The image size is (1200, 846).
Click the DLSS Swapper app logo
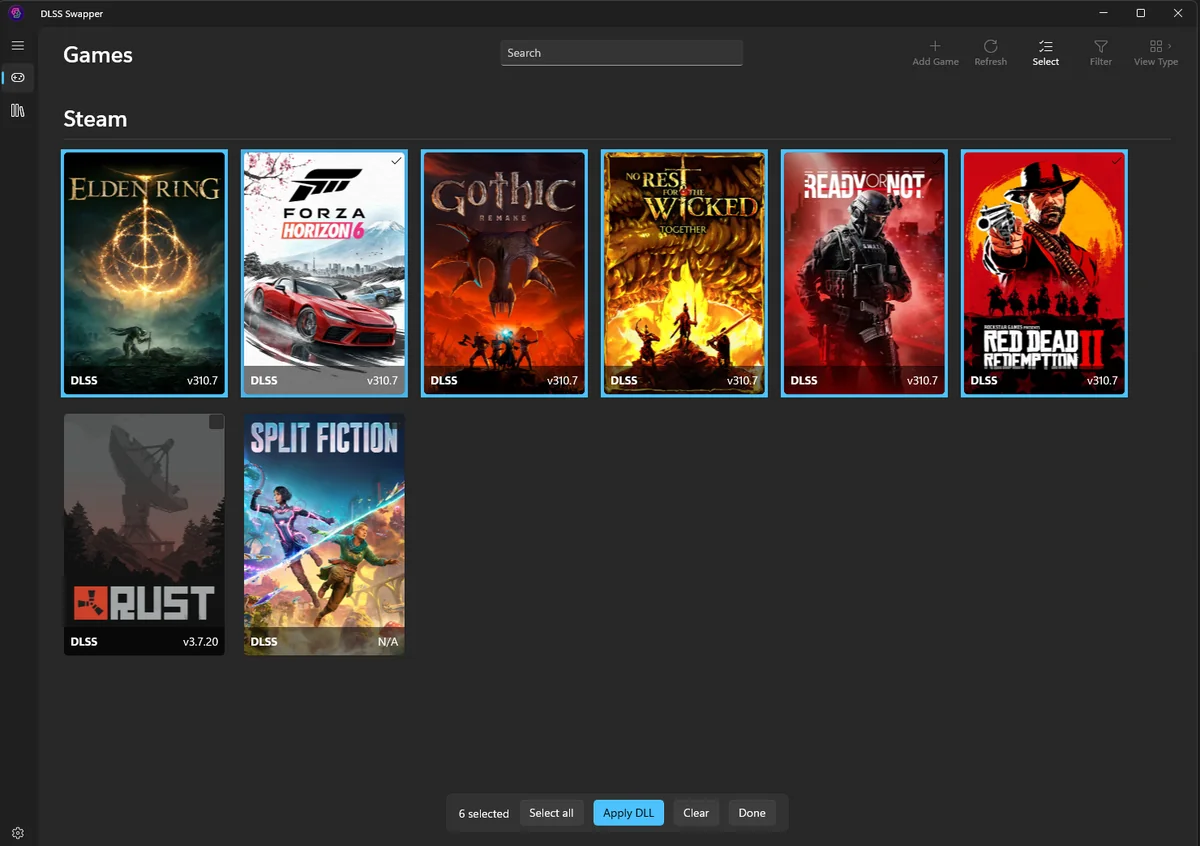pos(16,14)
